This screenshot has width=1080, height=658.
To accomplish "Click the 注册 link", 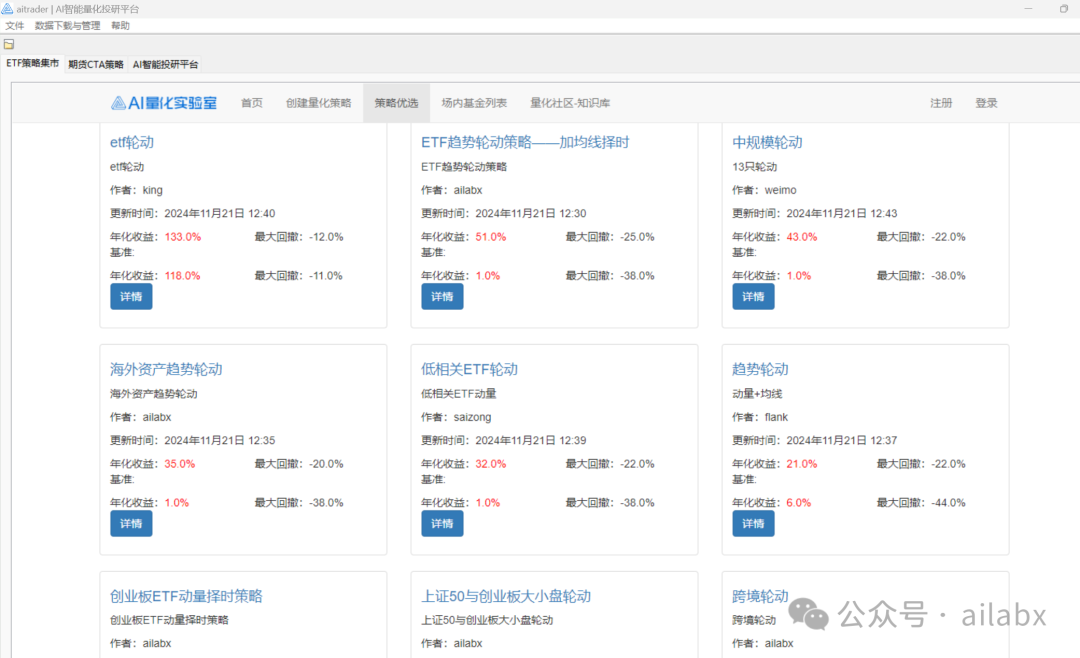I will [x=941, y=103].
